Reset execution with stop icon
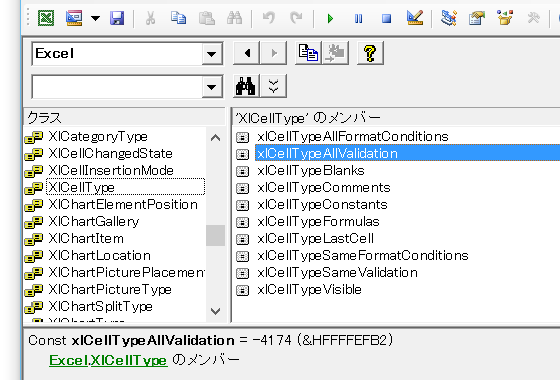Viewport: 560px width, 380px height. pyautogui.click(x=386, y=18)
